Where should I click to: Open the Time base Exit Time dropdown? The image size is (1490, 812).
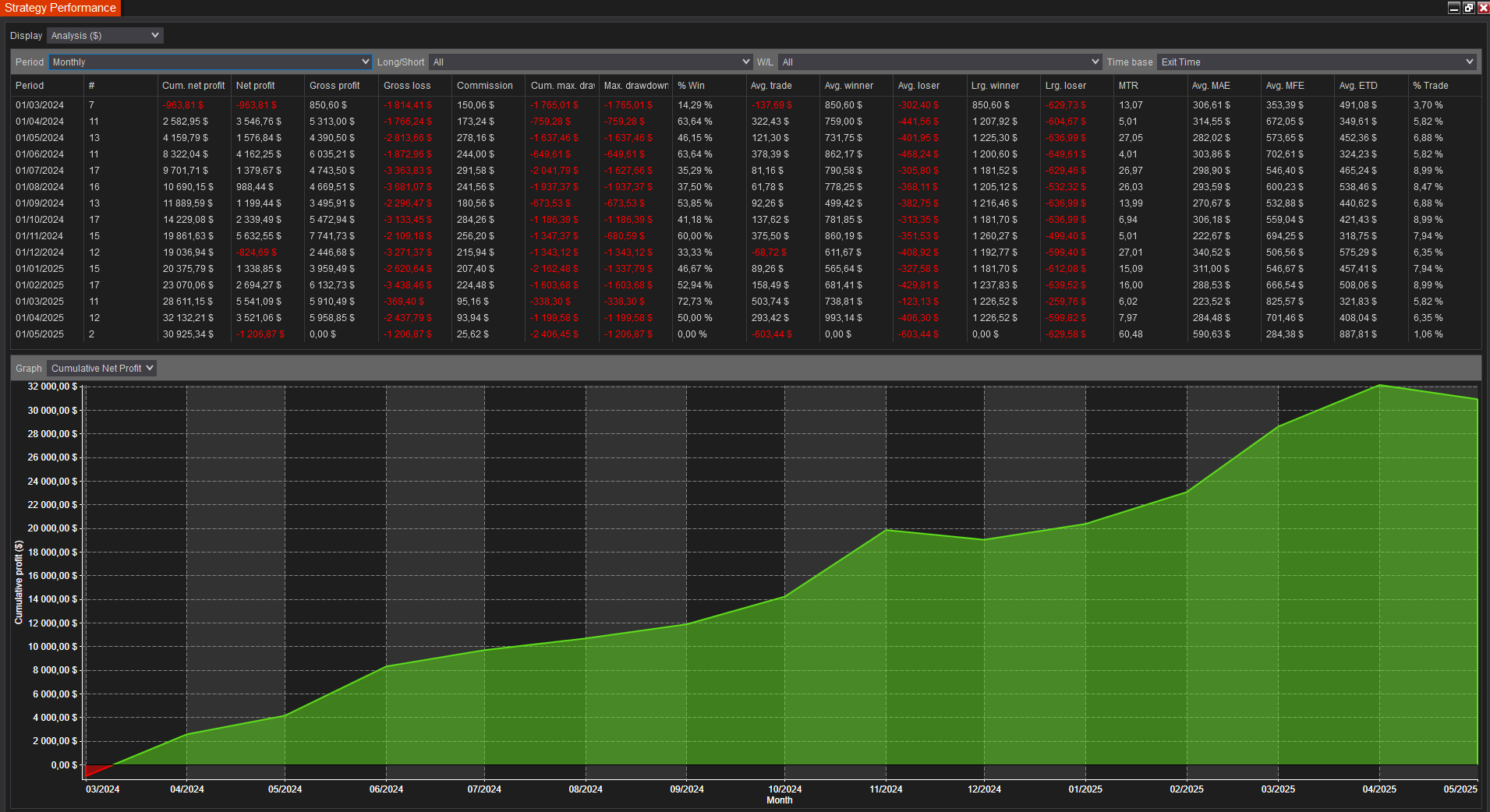[1317, 62]
